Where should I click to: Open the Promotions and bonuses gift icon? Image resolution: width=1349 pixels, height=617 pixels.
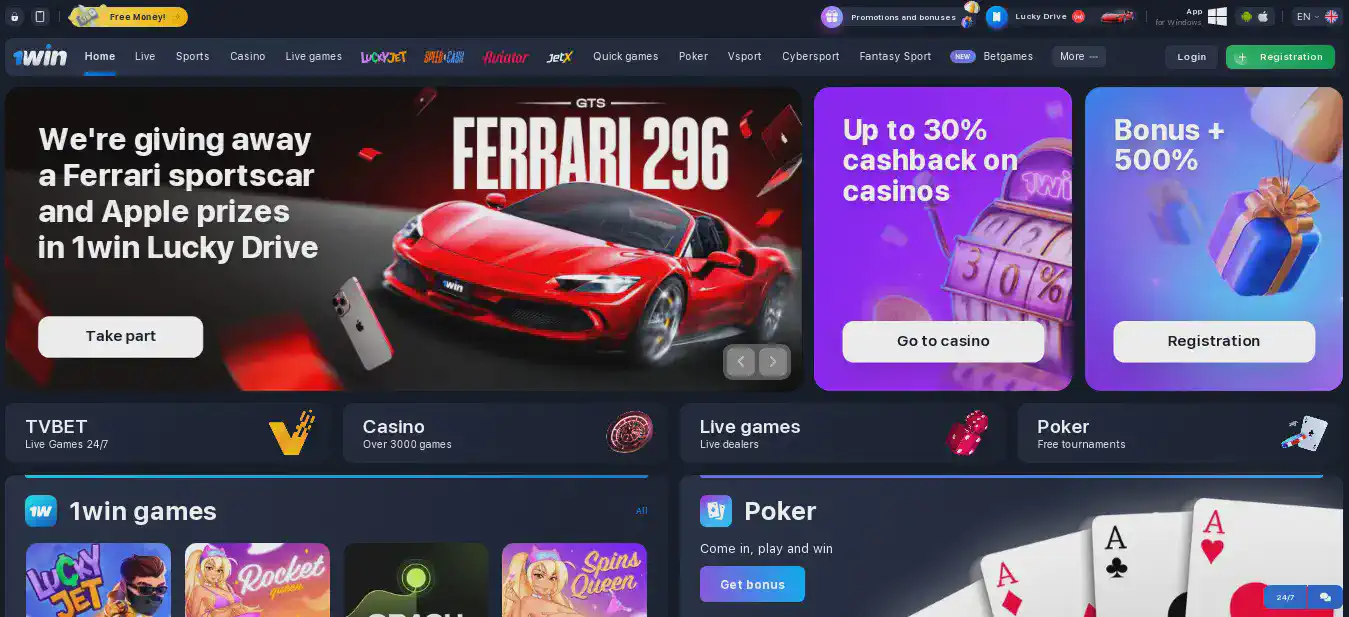point(832,17)
